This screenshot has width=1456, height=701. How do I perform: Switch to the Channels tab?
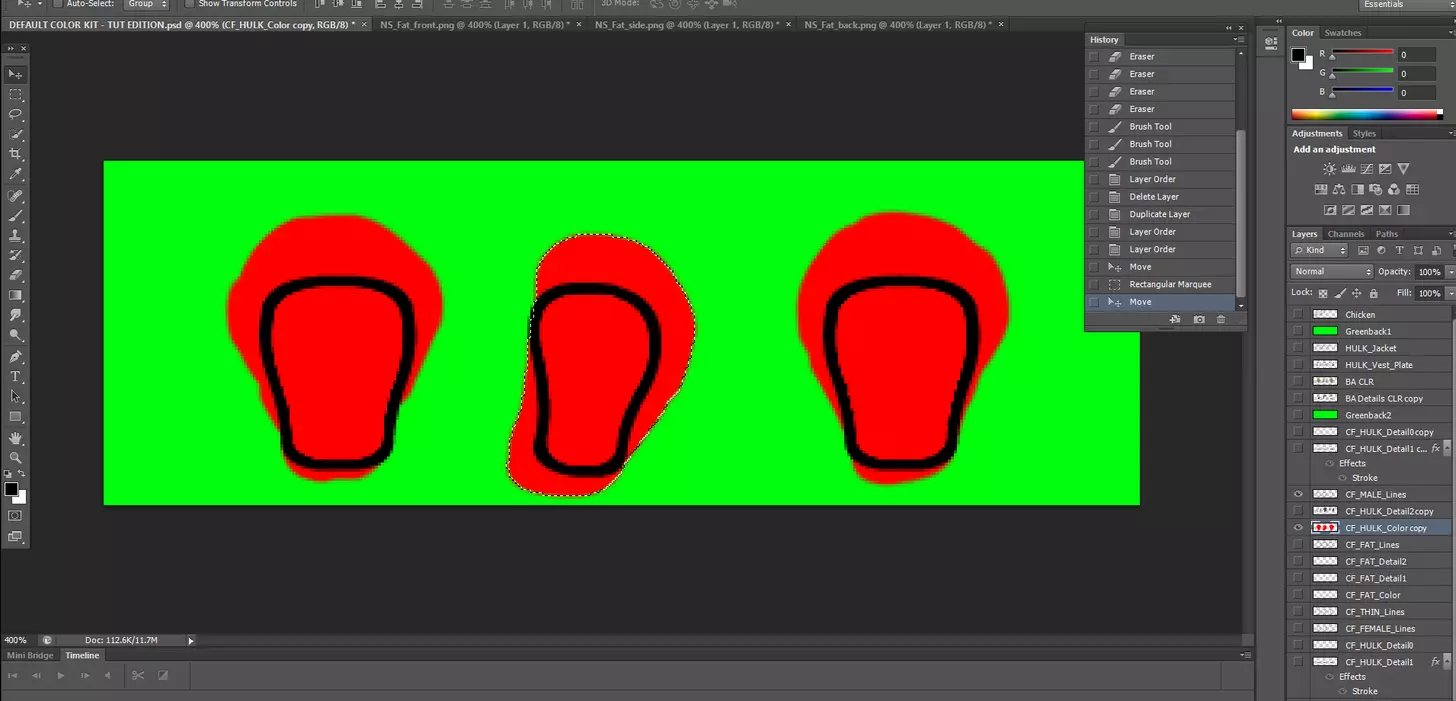1346,234
